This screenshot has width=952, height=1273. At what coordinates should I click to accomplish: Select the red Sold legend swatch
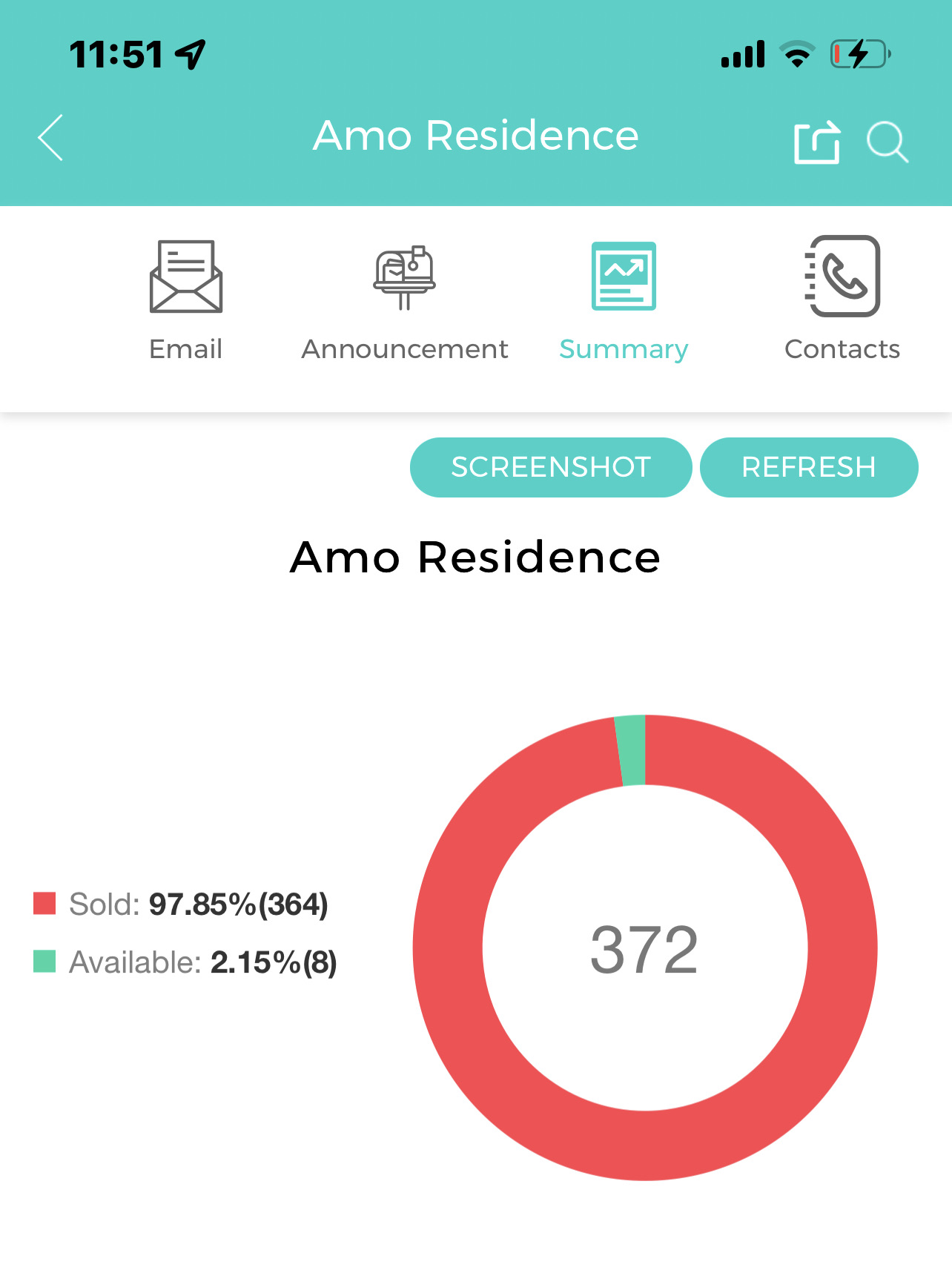[x=44, y=904]
